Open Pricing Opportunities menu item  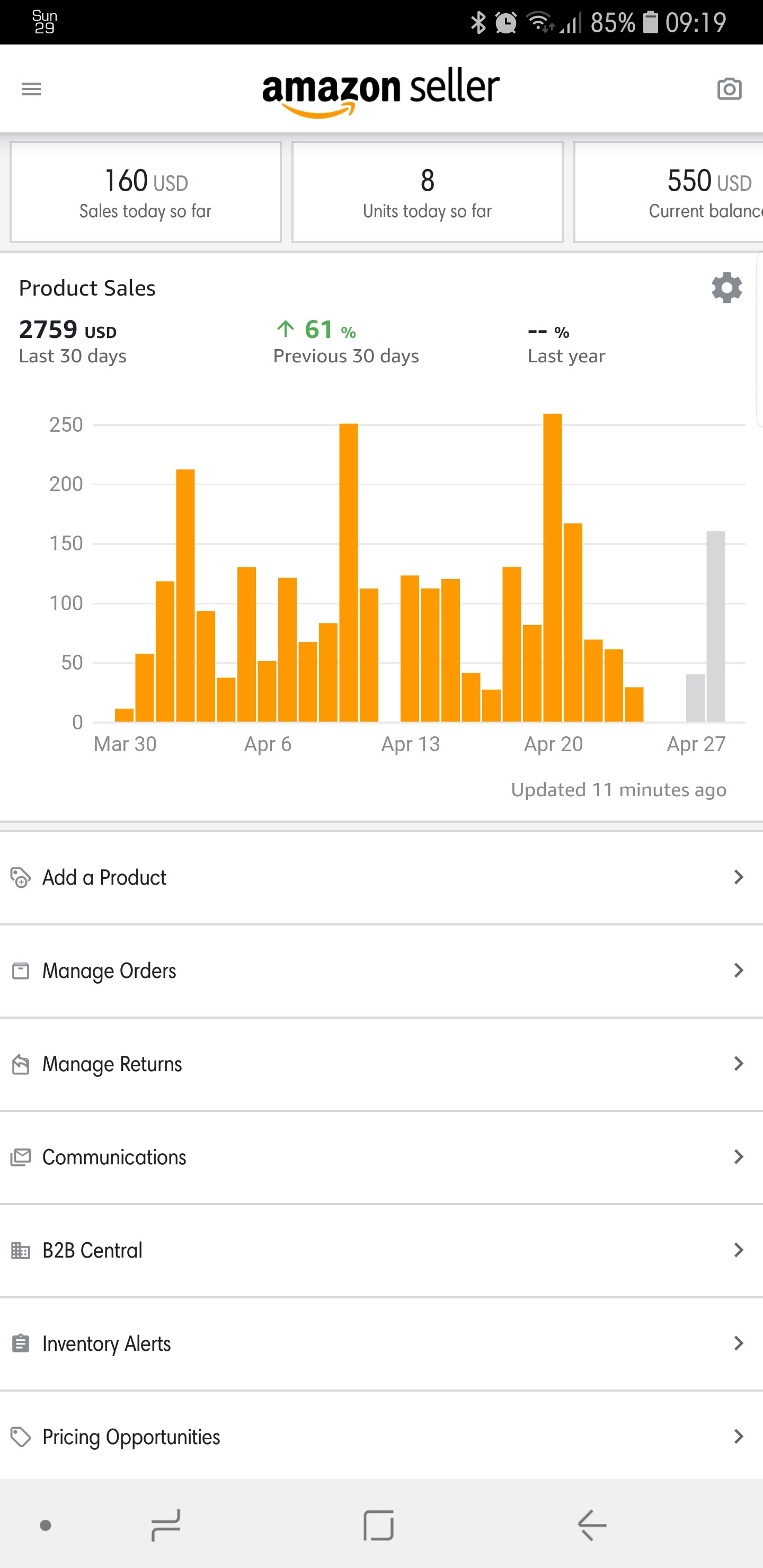(381, 1436)
